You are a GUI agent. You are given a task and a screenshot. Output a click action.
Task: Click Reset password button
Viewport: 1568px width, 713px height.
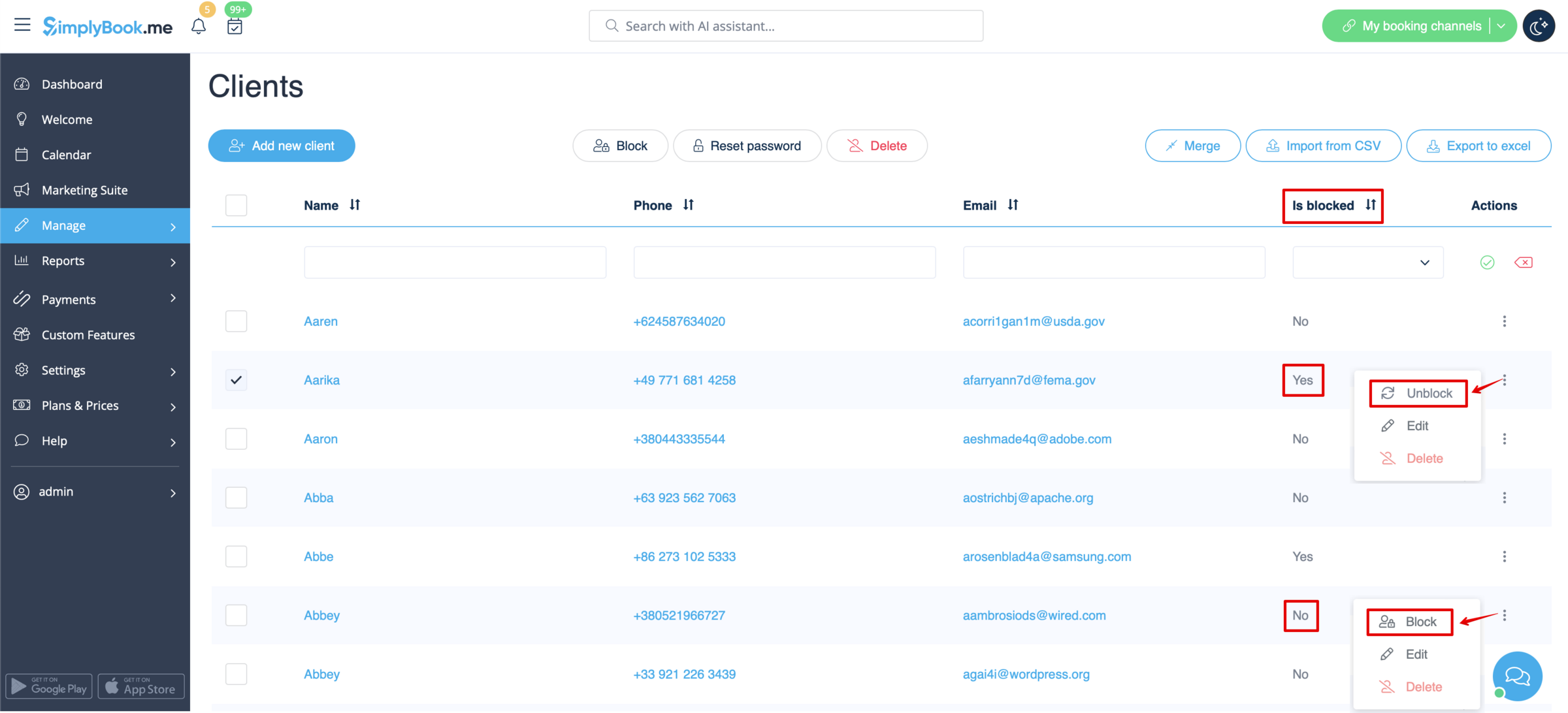(747, 146)
